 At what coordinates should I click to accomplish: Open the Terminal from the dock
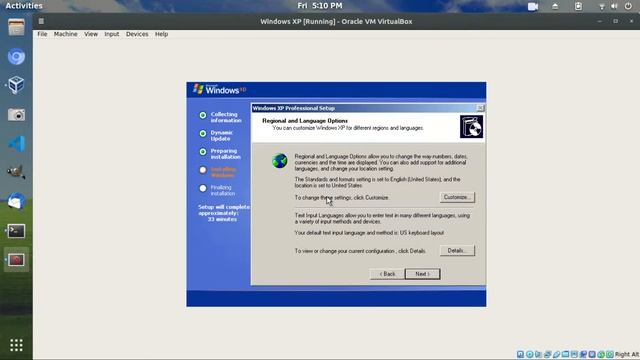[16, 231]
